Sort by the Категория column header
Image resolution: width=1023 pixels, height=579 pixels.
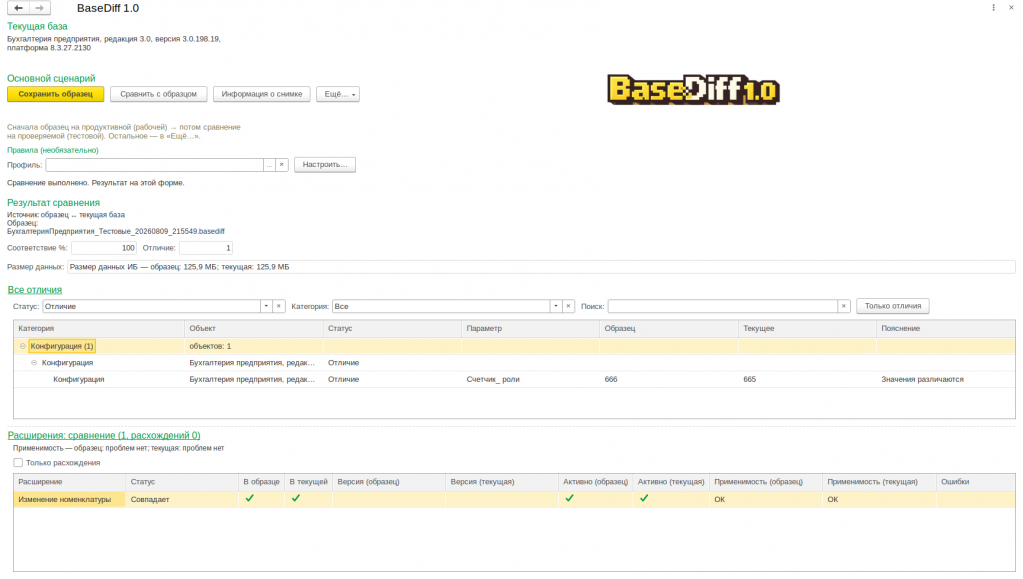[99, 328]
